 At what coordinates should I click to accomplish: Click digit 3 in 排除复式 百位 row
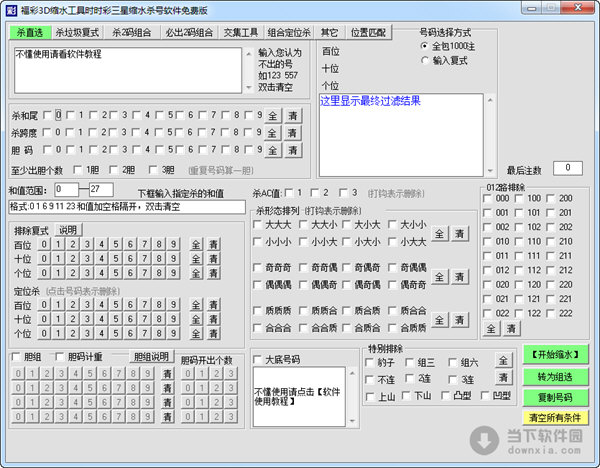(x=87, y=244)
